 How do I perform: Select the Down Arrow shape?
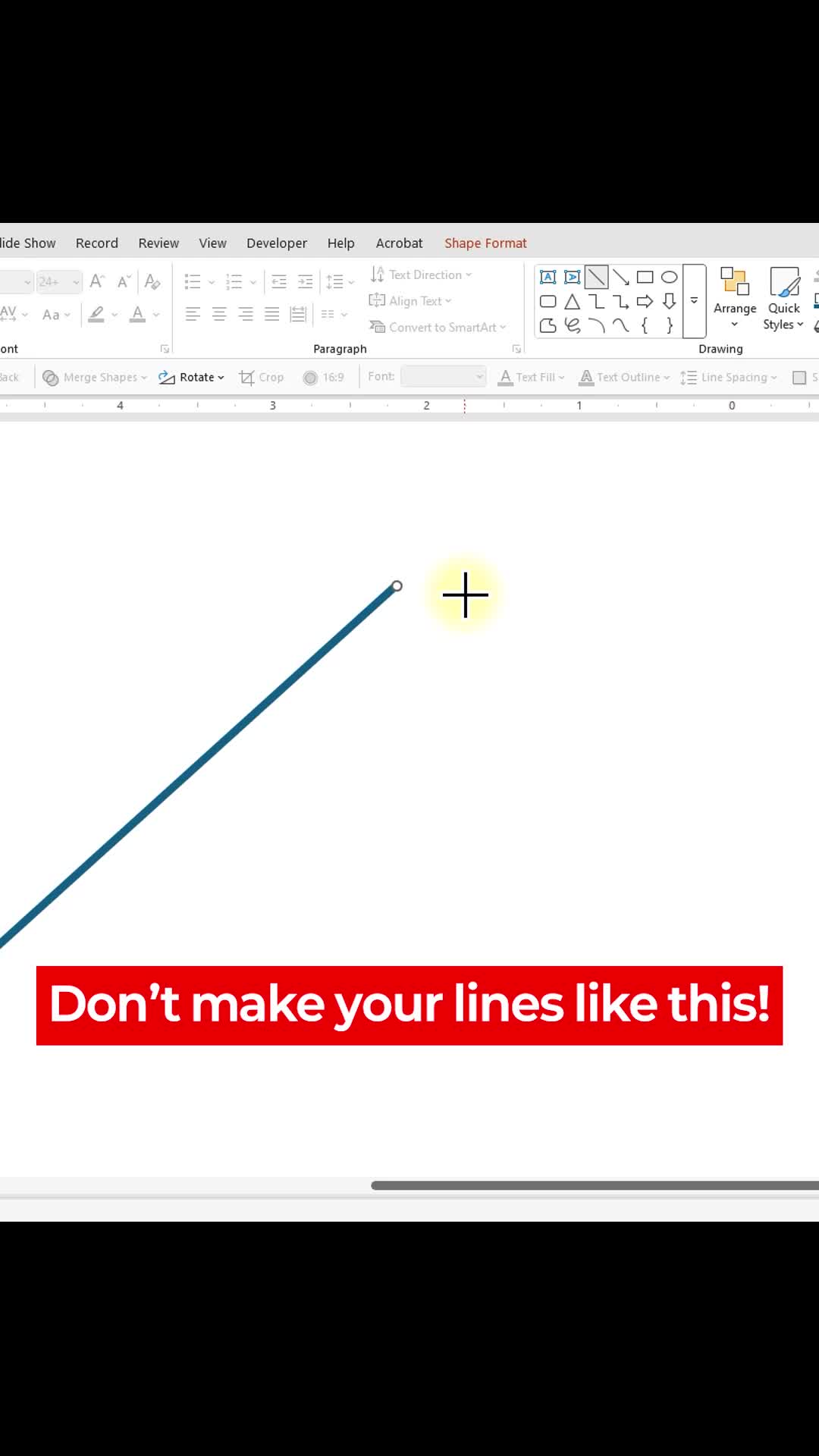pos(669,302)
